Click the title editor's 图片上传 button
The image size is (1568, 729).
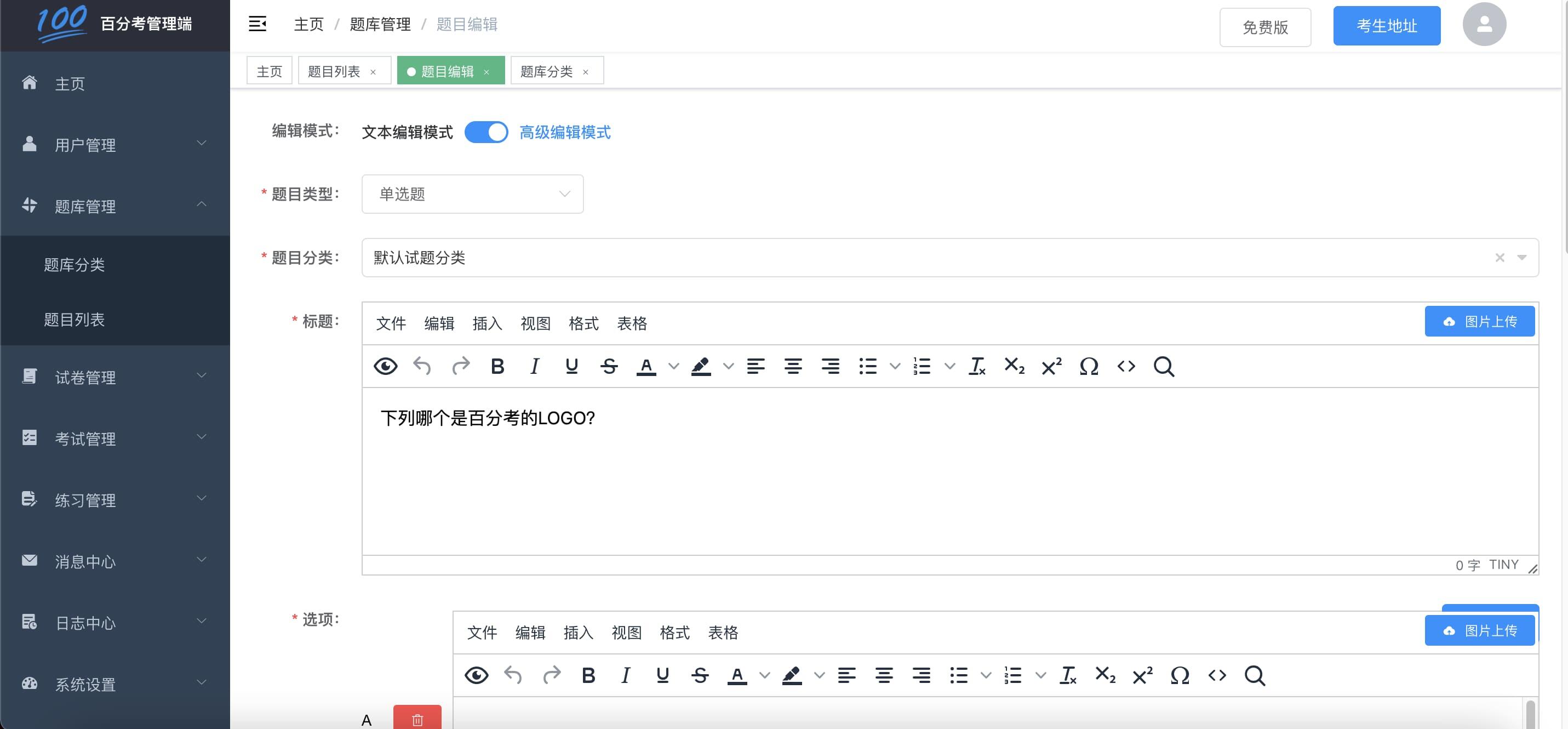1479,322
